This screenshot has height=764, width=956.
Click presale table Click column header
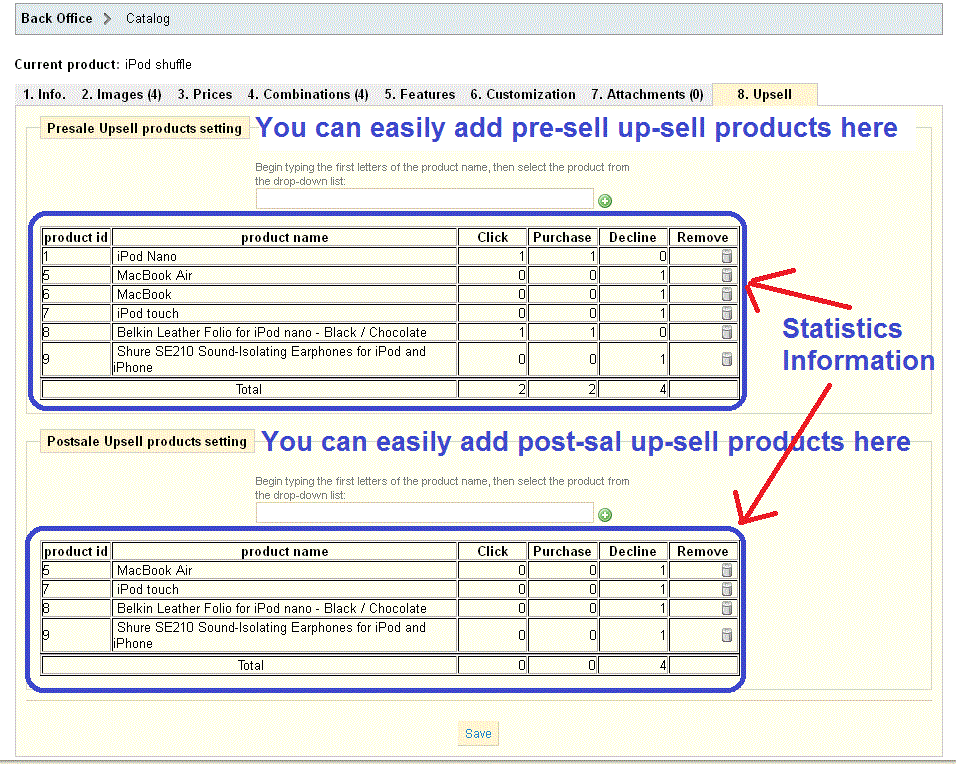click(x=493, y=237)
